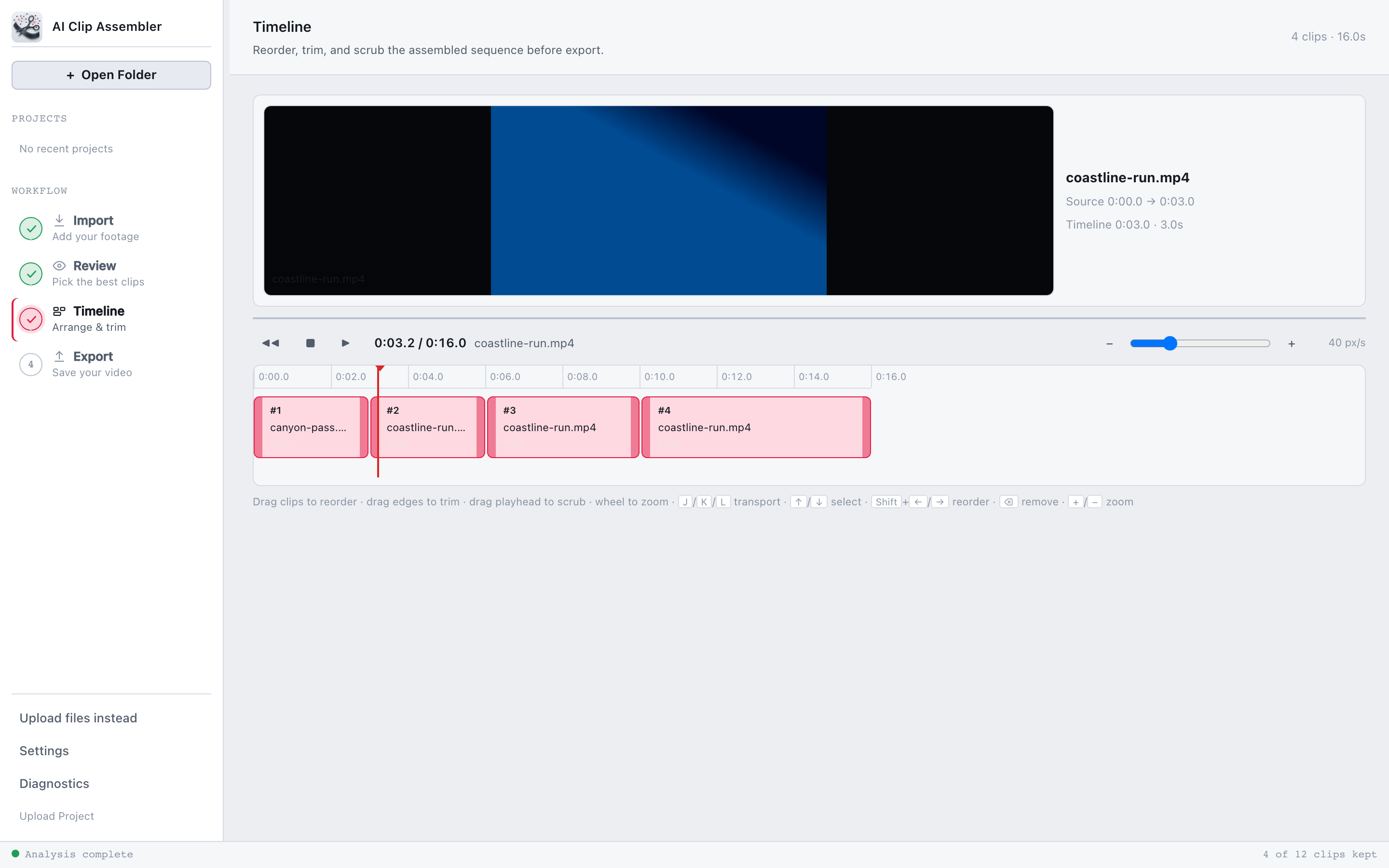Select the Timeline workflow step
Image resolution: width=1389 pixels, height=868 pixels.
tap(111, 319)
